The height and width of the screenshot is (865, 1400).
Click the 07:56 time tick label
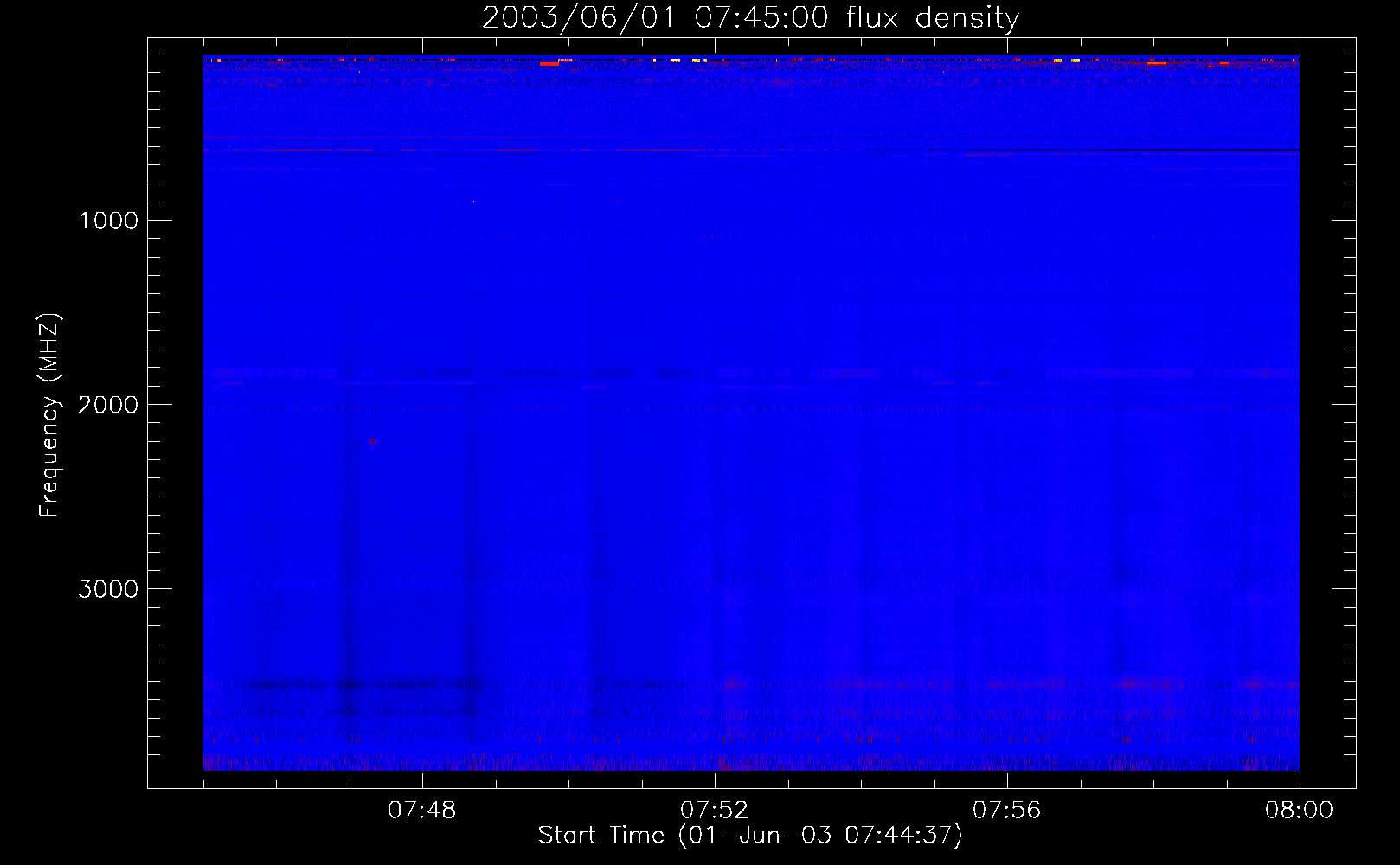click(x=1007, y=811)
